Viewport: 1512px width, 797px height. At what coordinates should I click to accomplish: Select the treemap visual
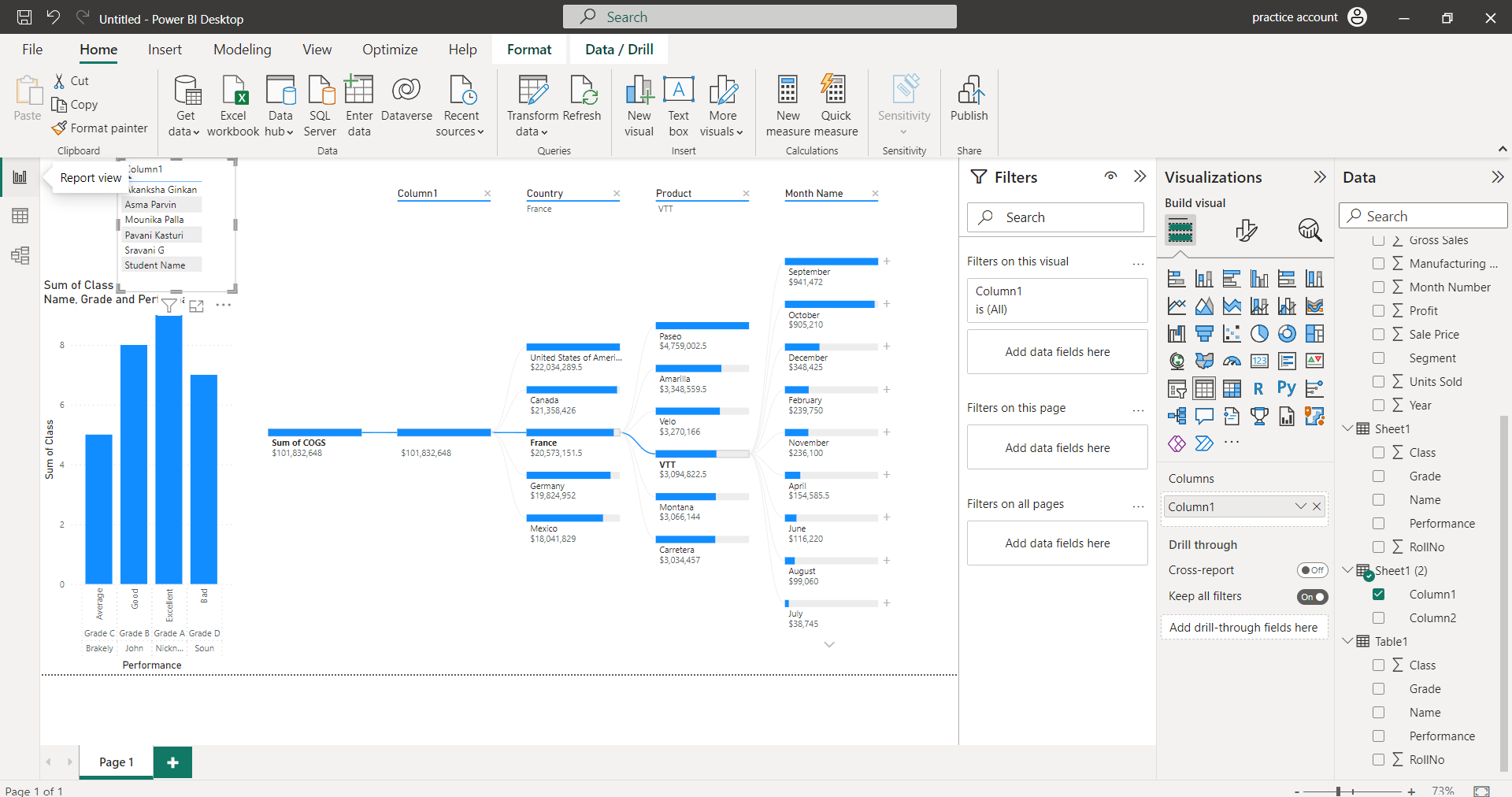1315,333
